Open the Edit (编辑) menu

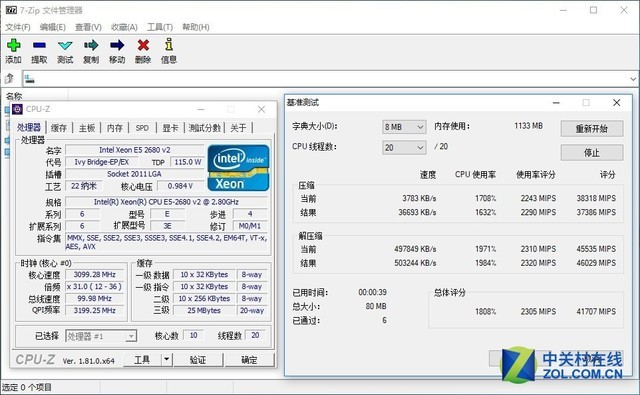coord(53,27)
